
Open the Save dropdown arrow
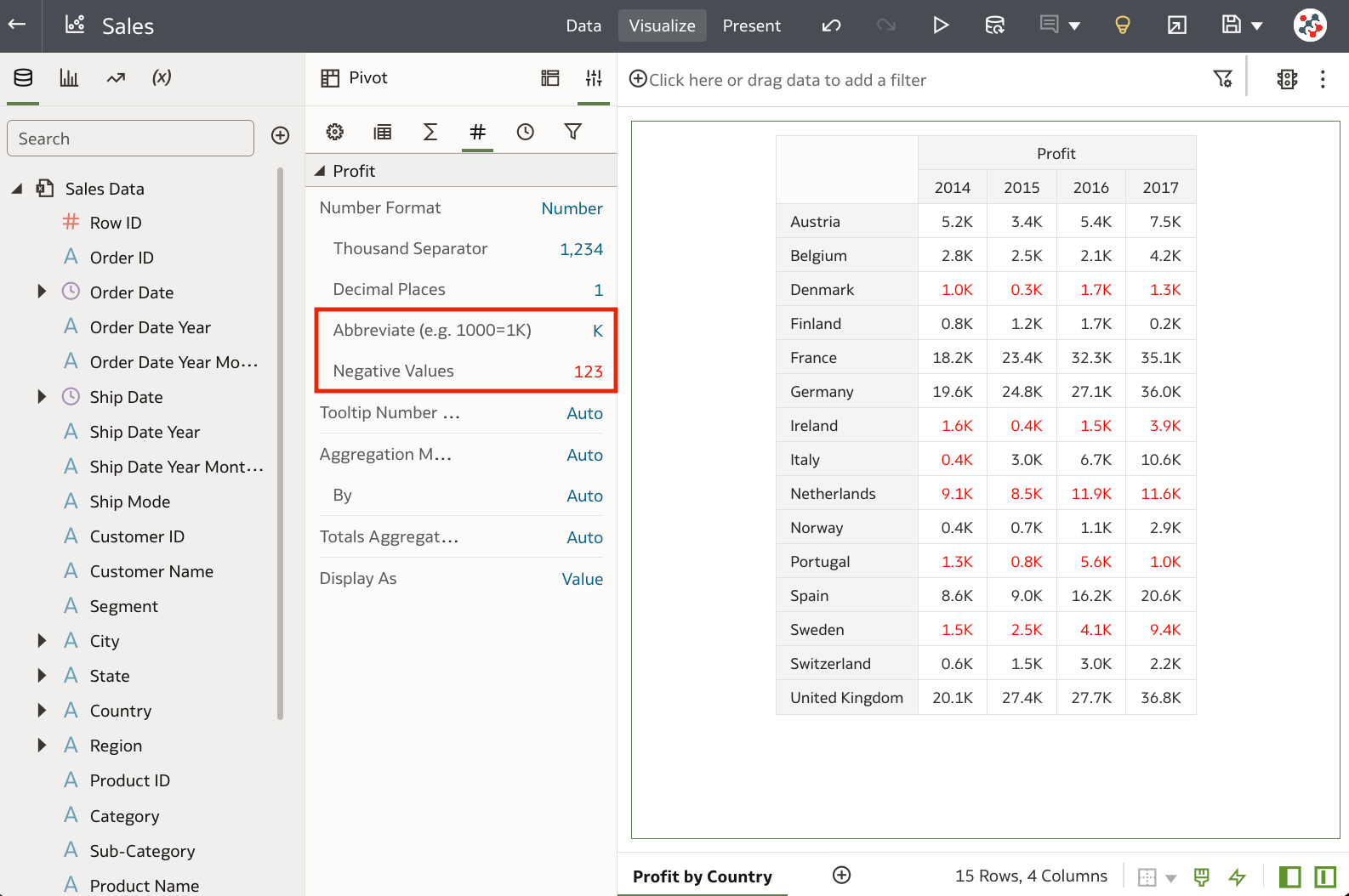(1257, 26)
